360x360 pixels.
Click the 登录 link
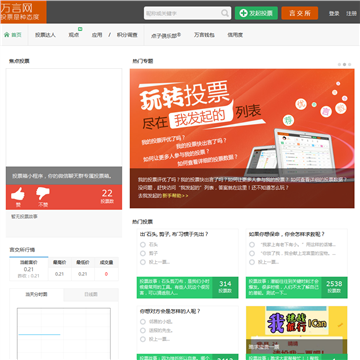tap(334, 14)
